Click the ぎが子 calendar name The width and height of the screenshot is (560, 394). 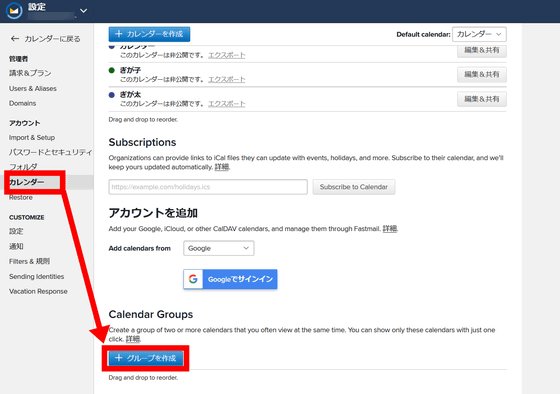[x=130, y=70]
